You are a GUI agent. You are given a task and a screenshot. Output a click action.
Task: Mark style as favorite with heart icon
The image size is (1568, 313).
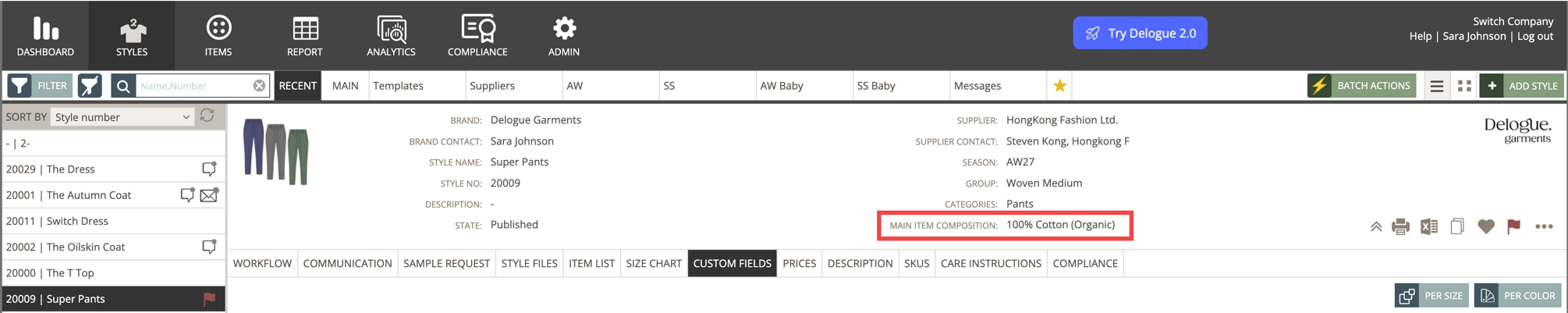click(x=1485, y=227)
